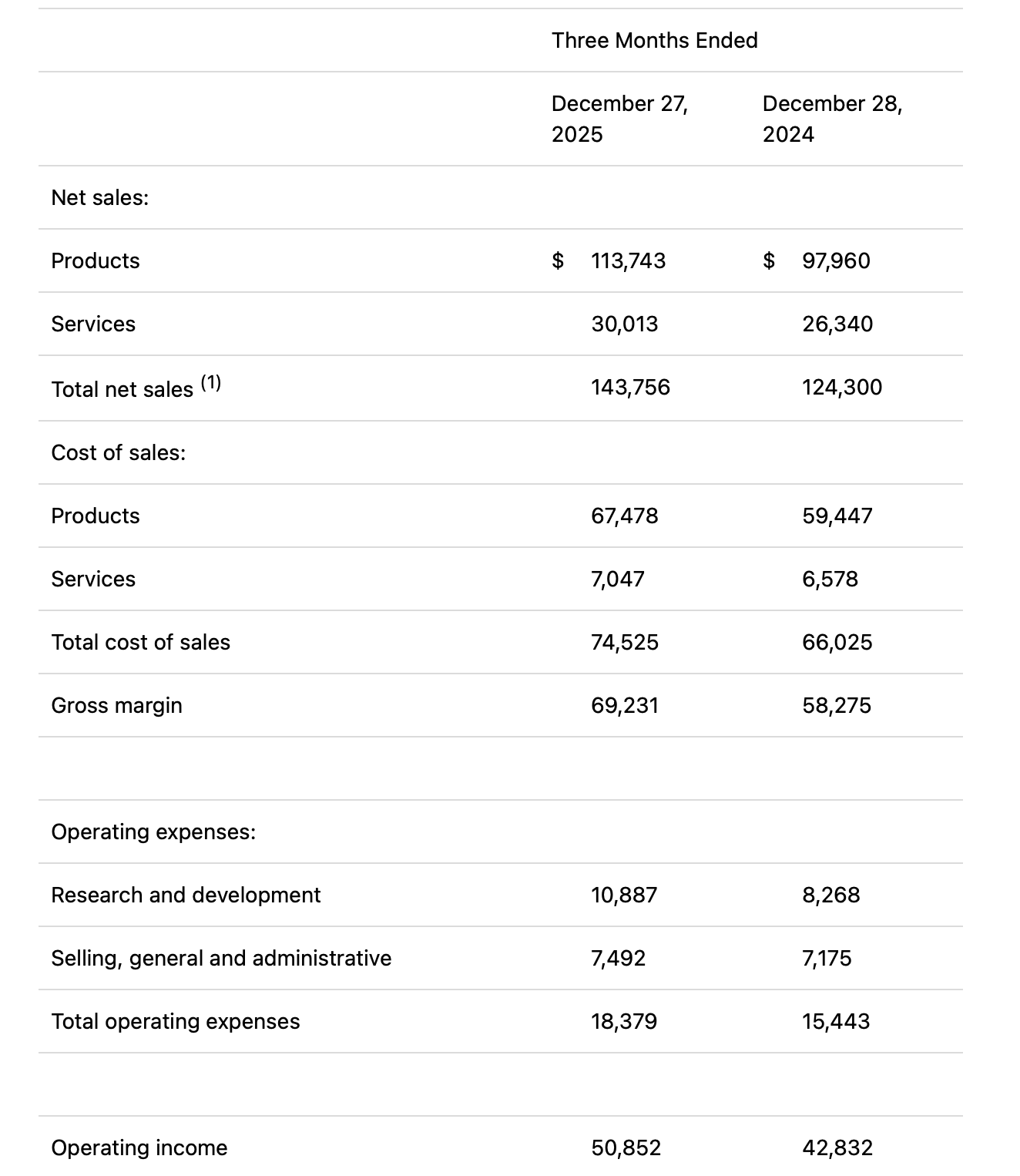Click the Products net sales value 113,743

(x=628, y=260)
